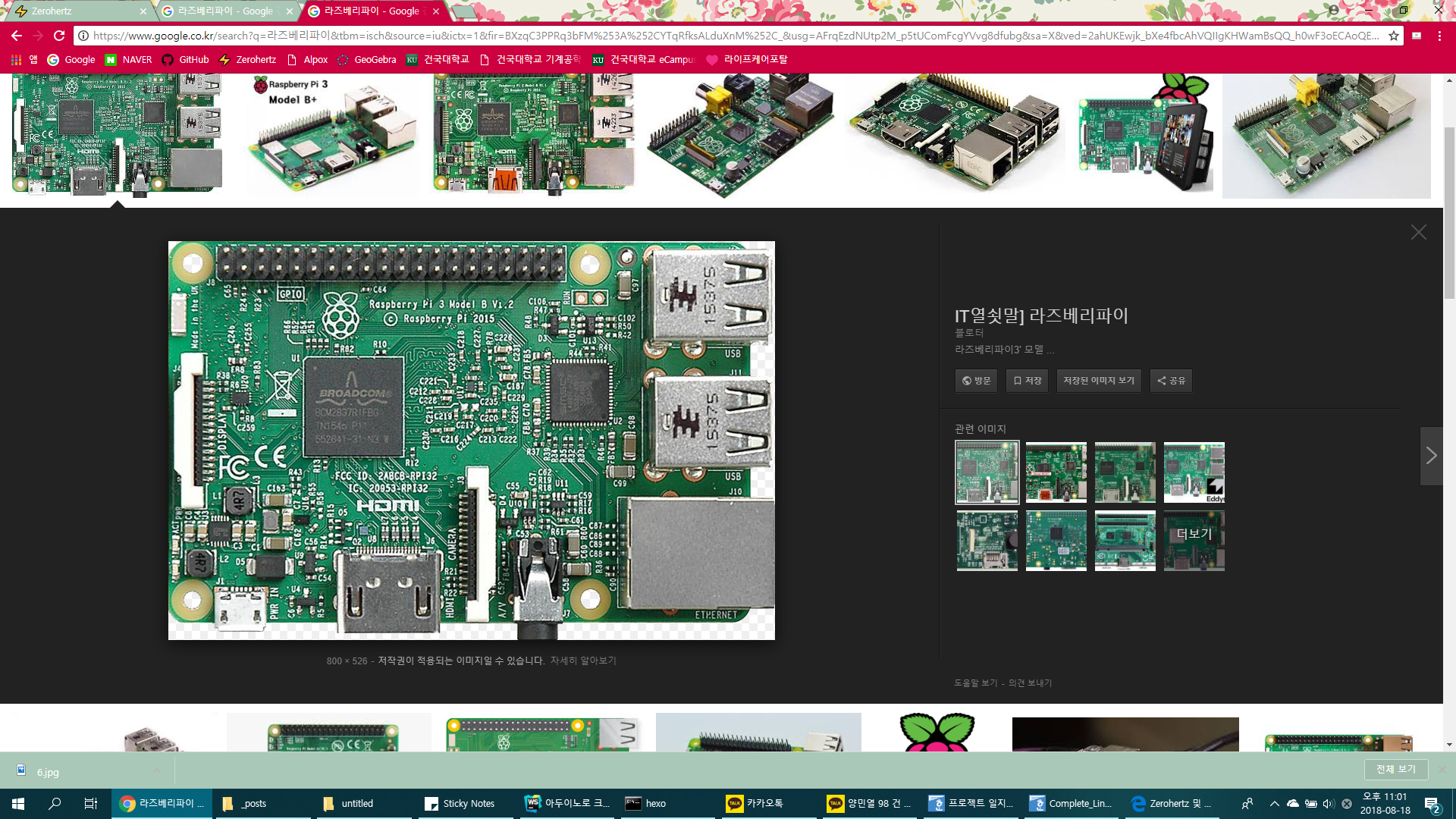
Task: Open the GitHub bookmark
Action: 185,59
